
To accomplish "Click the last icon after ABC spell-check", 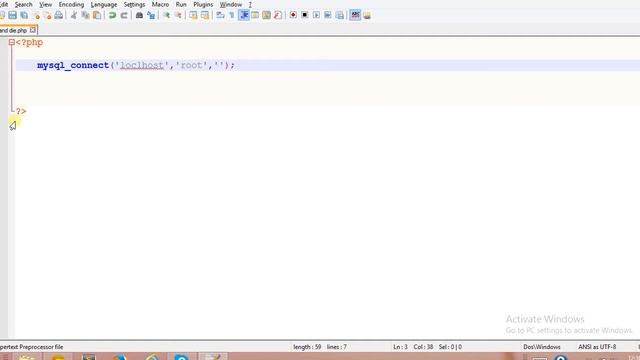I will [367, 16].
